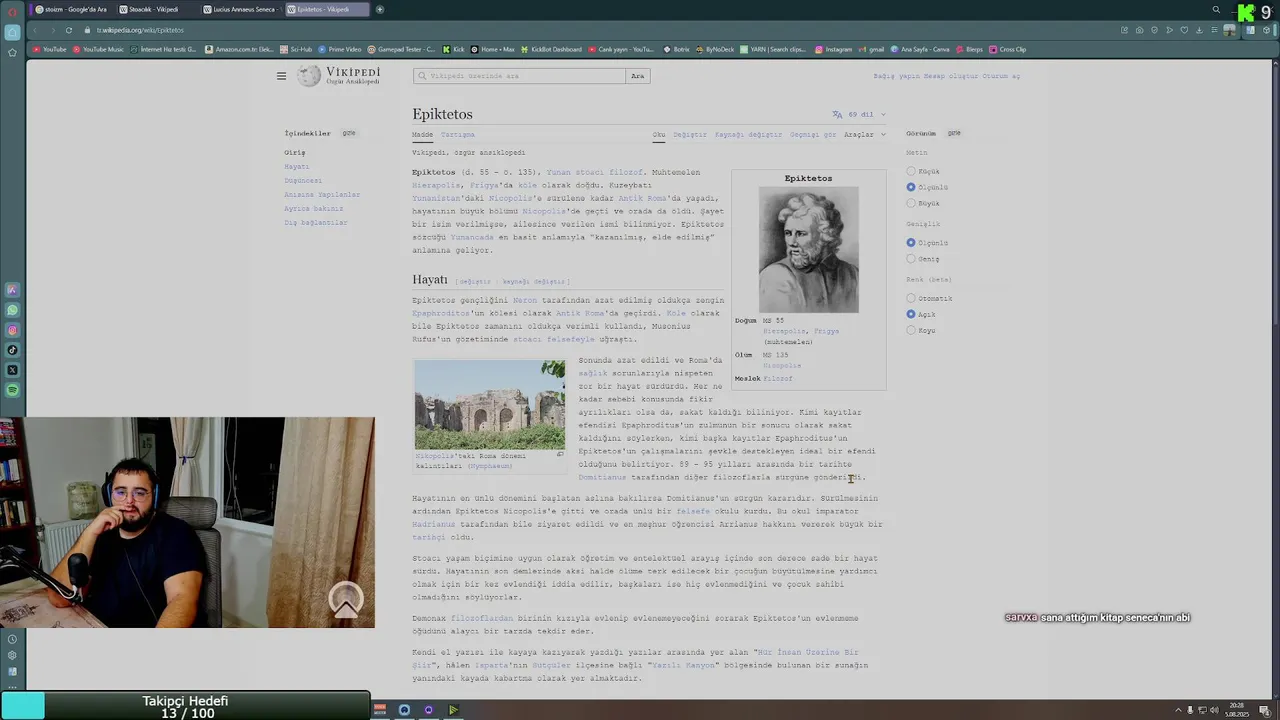Go back using the browser back arrow
The image size is (1280, 720).
[x=36, y=30]
